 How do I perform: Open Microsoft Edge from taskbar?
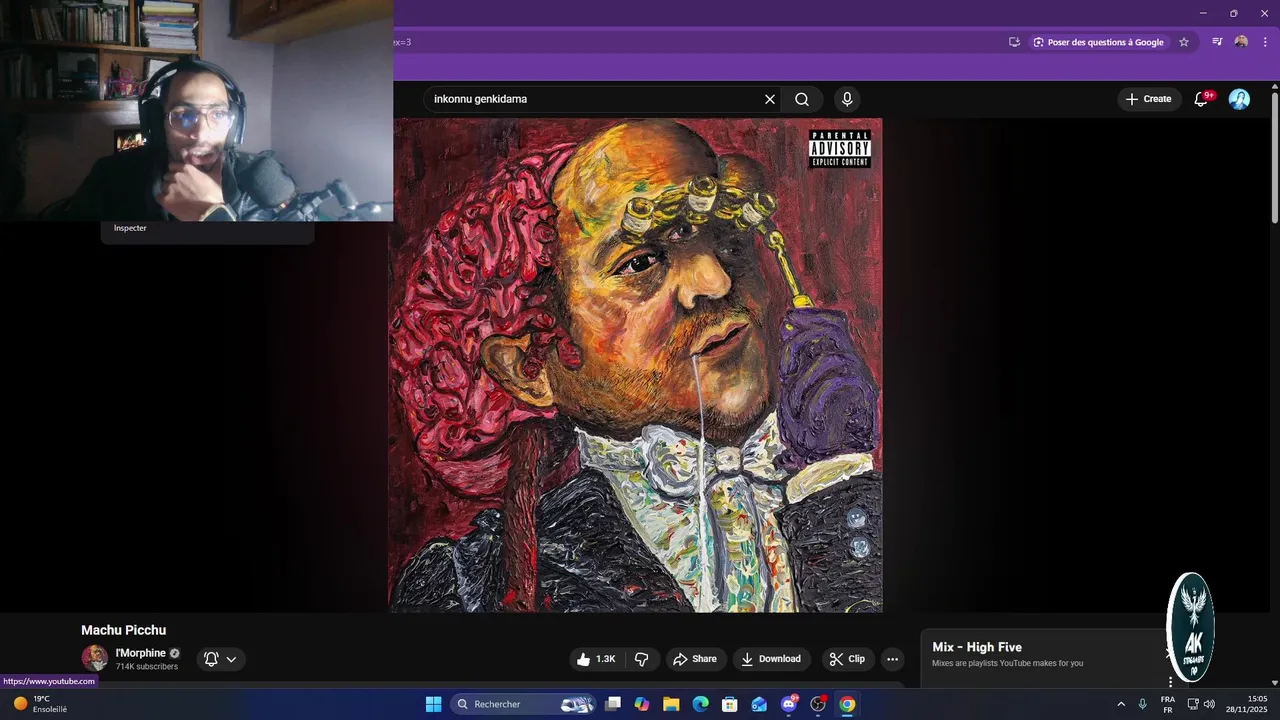click(x=701, y=704)
